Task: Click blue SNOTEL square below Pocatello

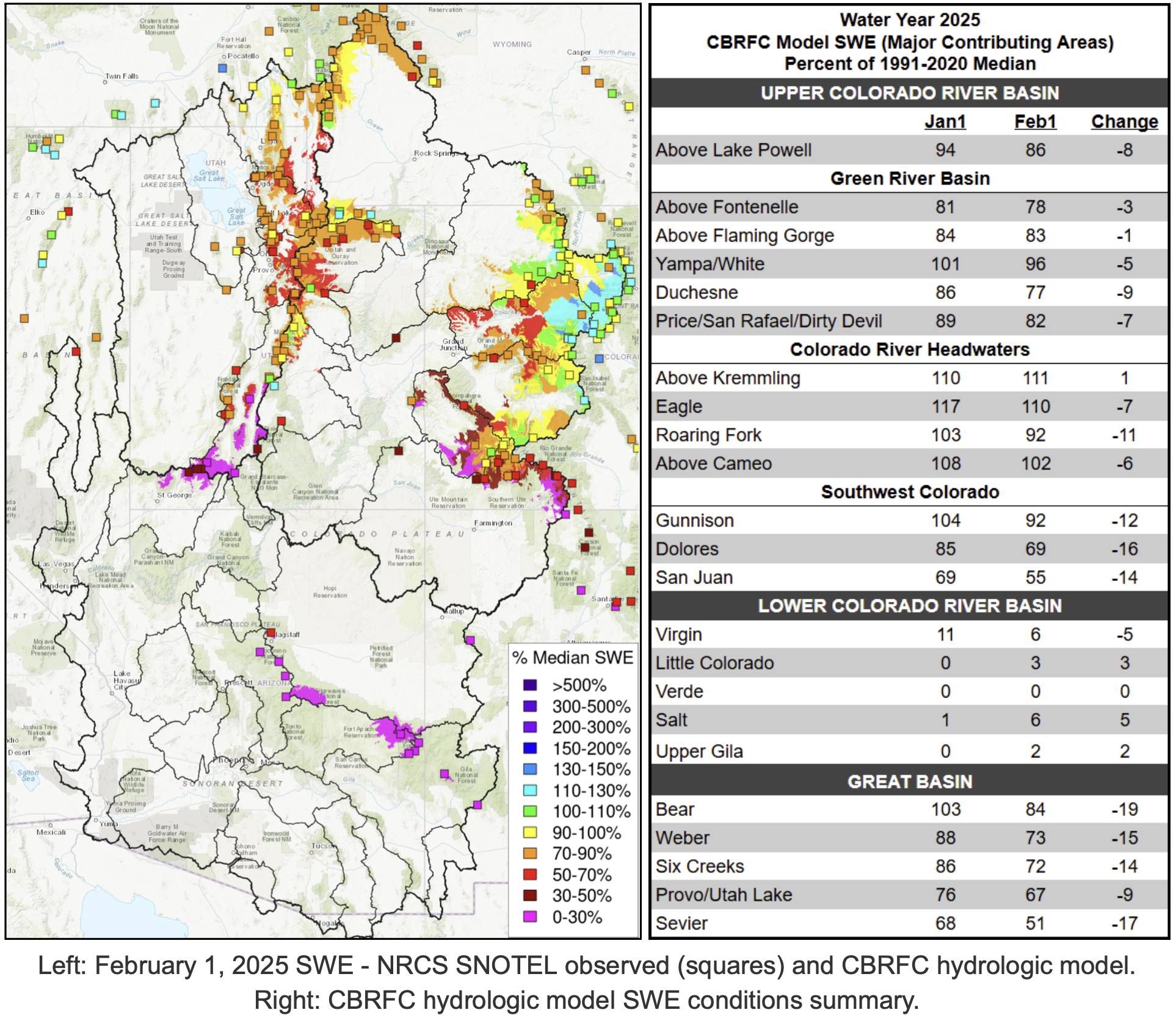Action: (223, 68)
